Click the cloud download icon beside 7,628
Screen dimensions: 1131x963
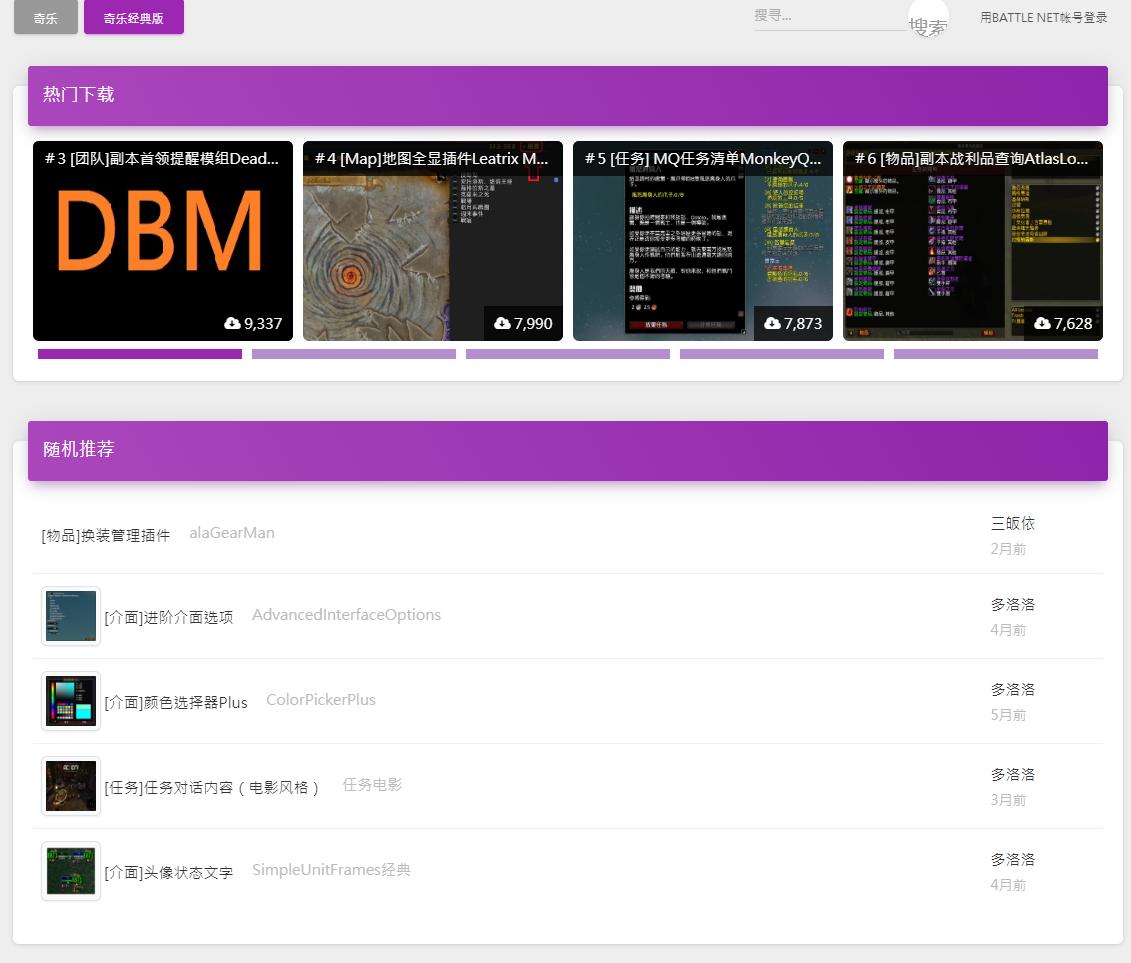pyautogui.click(x=1042, y=323)
